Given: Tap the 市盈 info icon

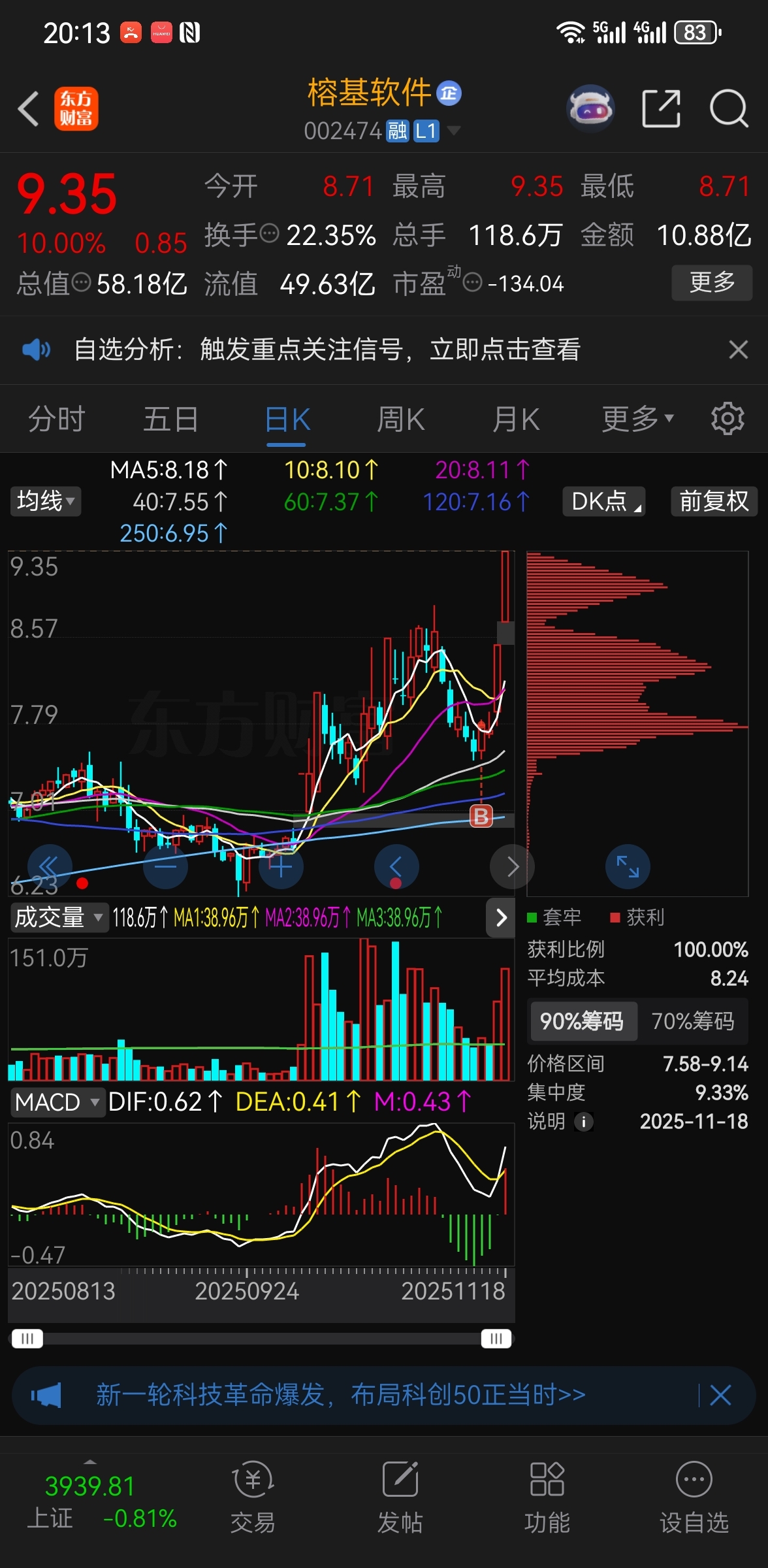Looking at the screenshot, I should click(x=472, y=282).
